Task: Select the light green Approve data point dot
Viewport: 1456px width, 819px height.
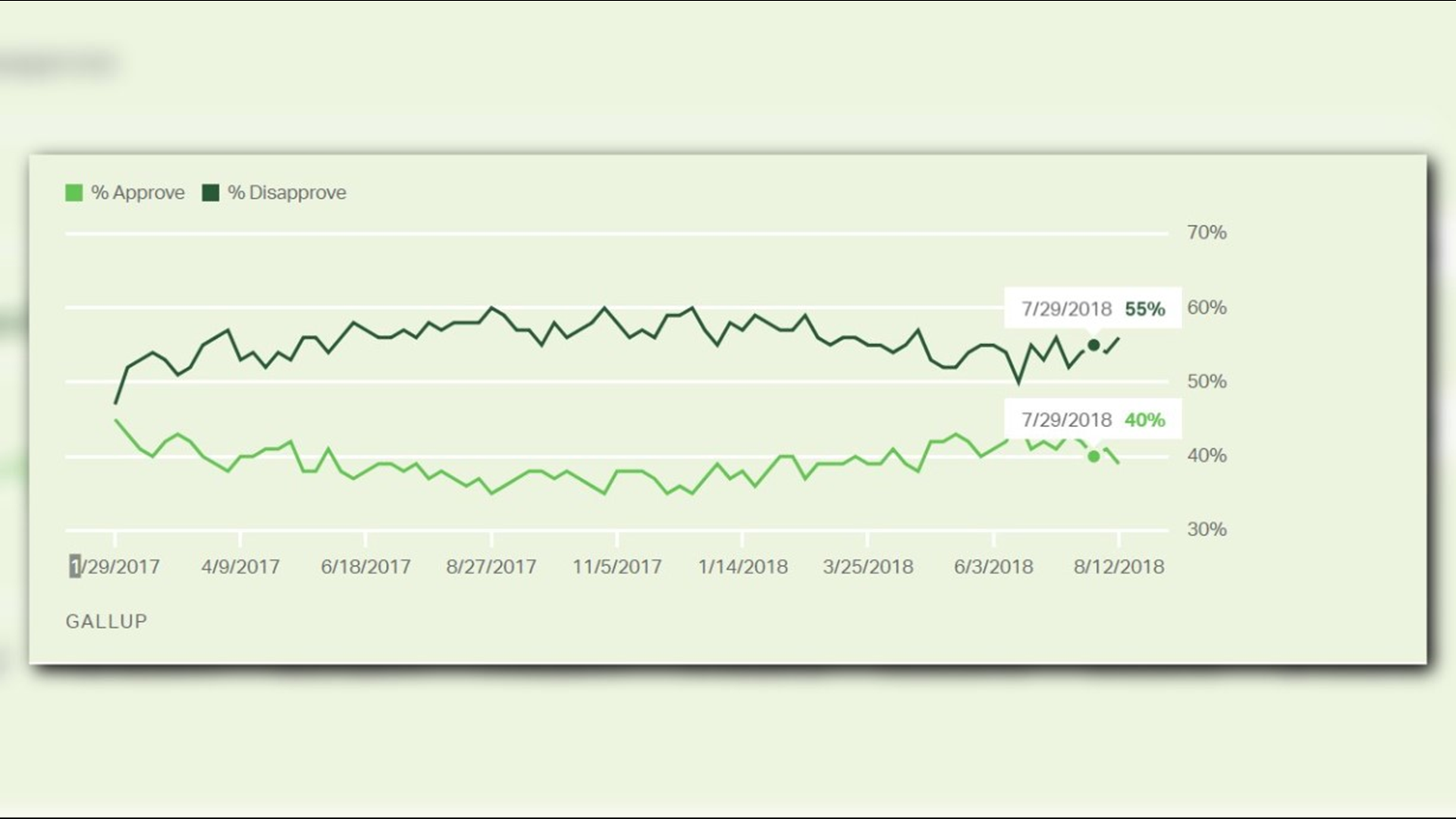Action: click(x=1094, y=456)
